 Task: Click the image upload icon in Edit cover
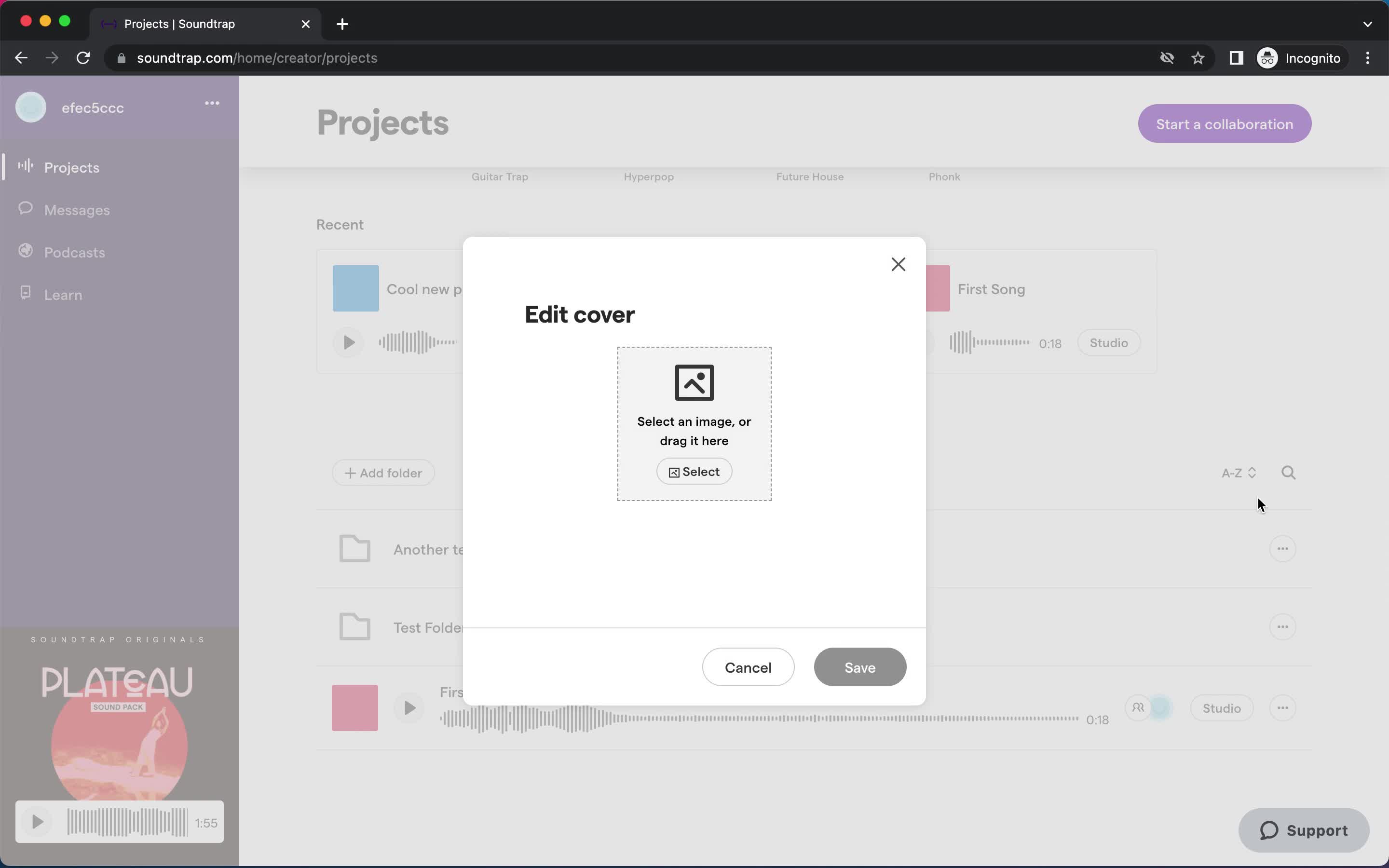pos(694,382)
